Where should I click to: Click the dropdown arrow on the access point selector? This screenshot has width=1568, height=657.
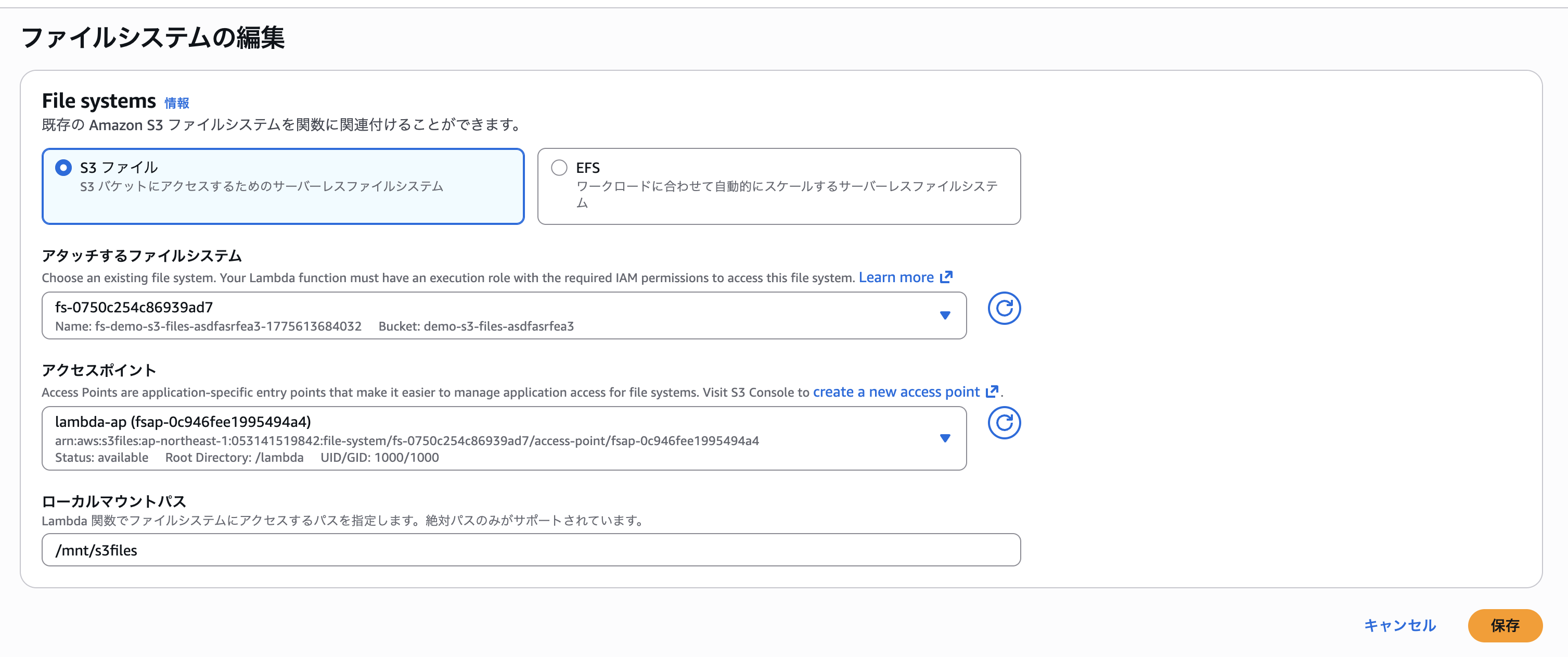[945, 437]
